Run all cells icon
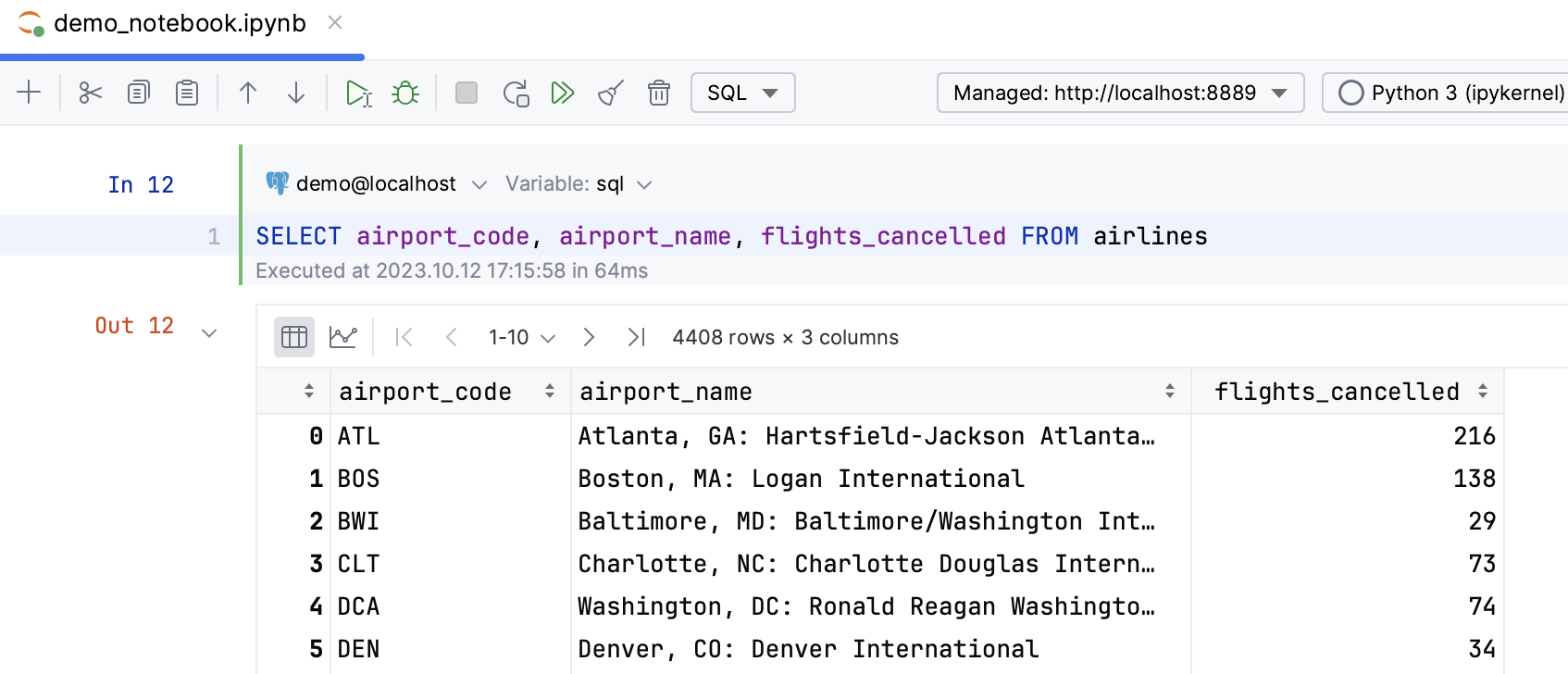Viewport: 1568px width, 674px height. [563, 93]
